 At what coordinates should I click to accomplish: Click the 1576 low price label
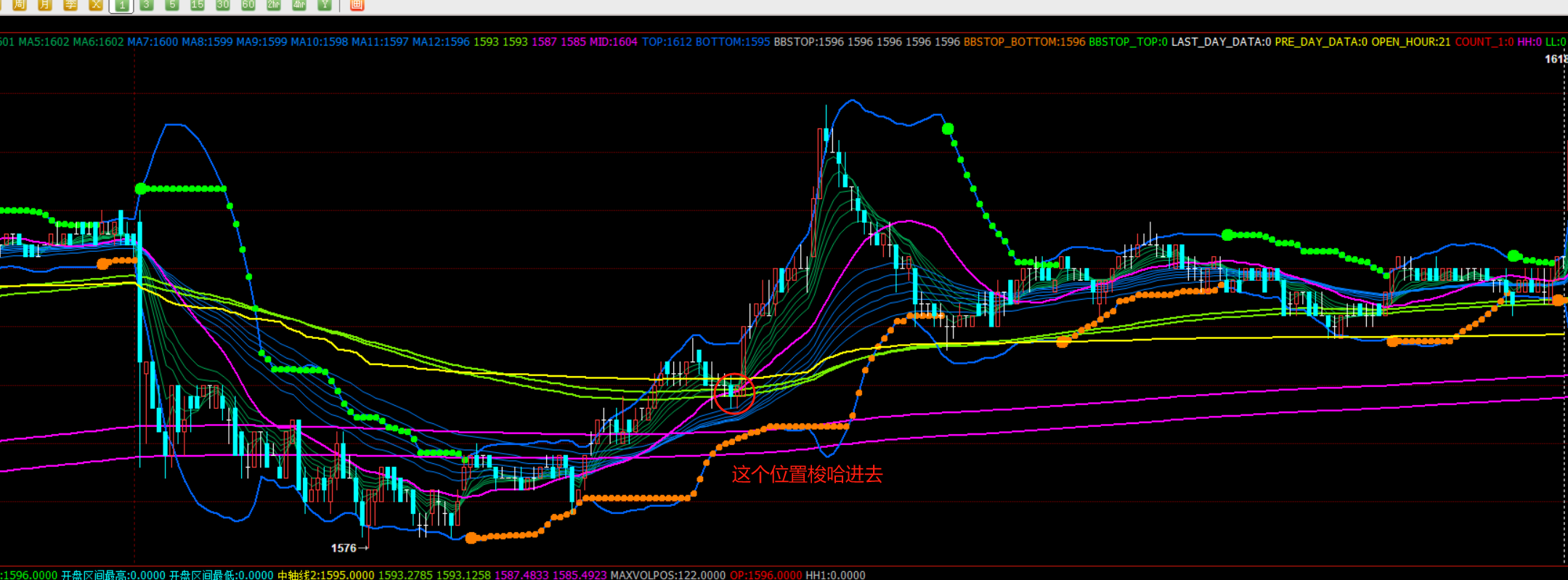pyautogui.click(x=344, y=548)
